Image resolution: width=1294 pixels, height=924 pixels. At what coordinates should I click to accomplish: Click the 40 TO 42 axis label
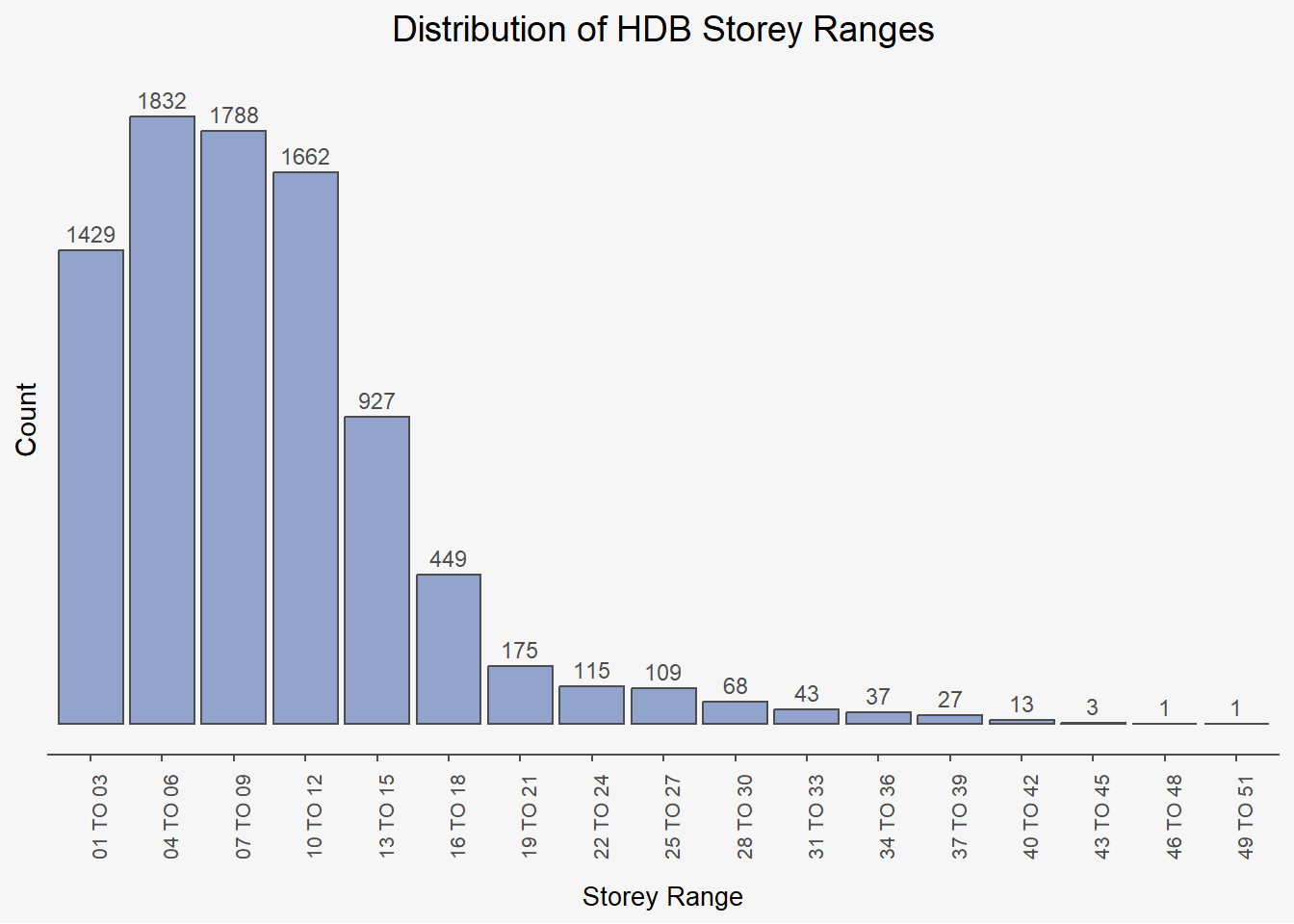(1030, 816)
